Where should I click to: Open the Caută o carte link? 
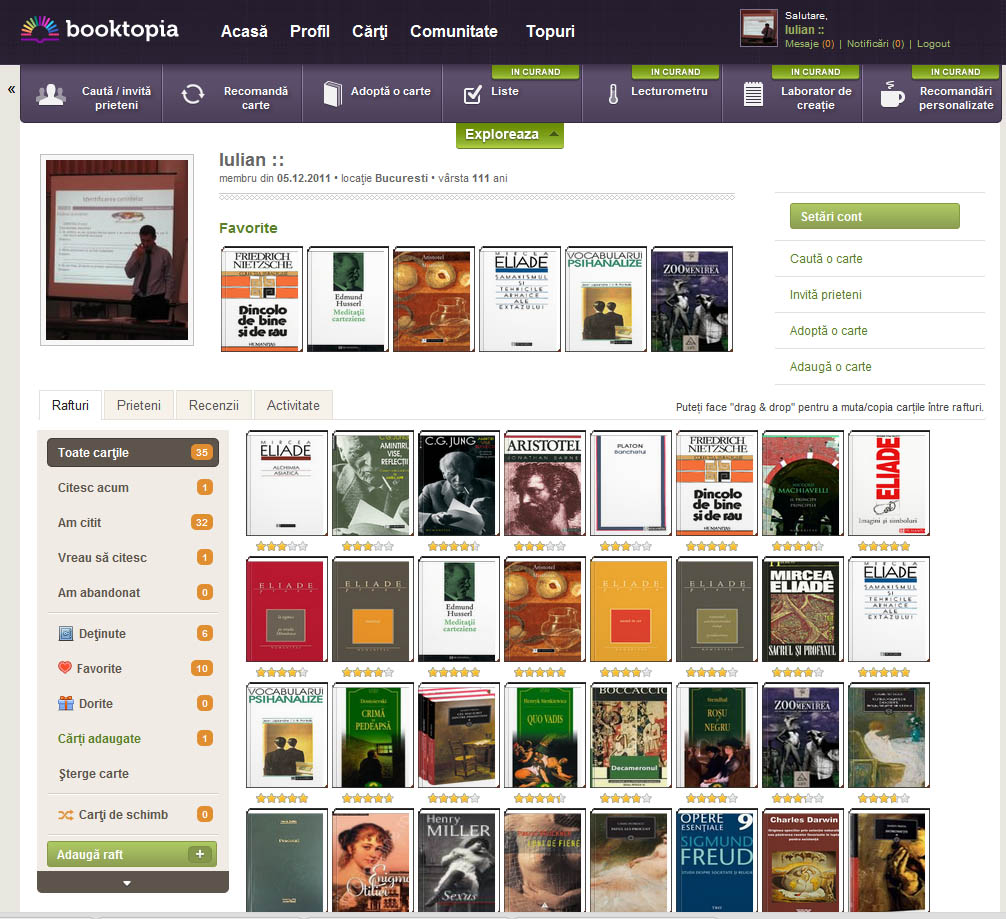pyautogui.click(x=826, y=259)
